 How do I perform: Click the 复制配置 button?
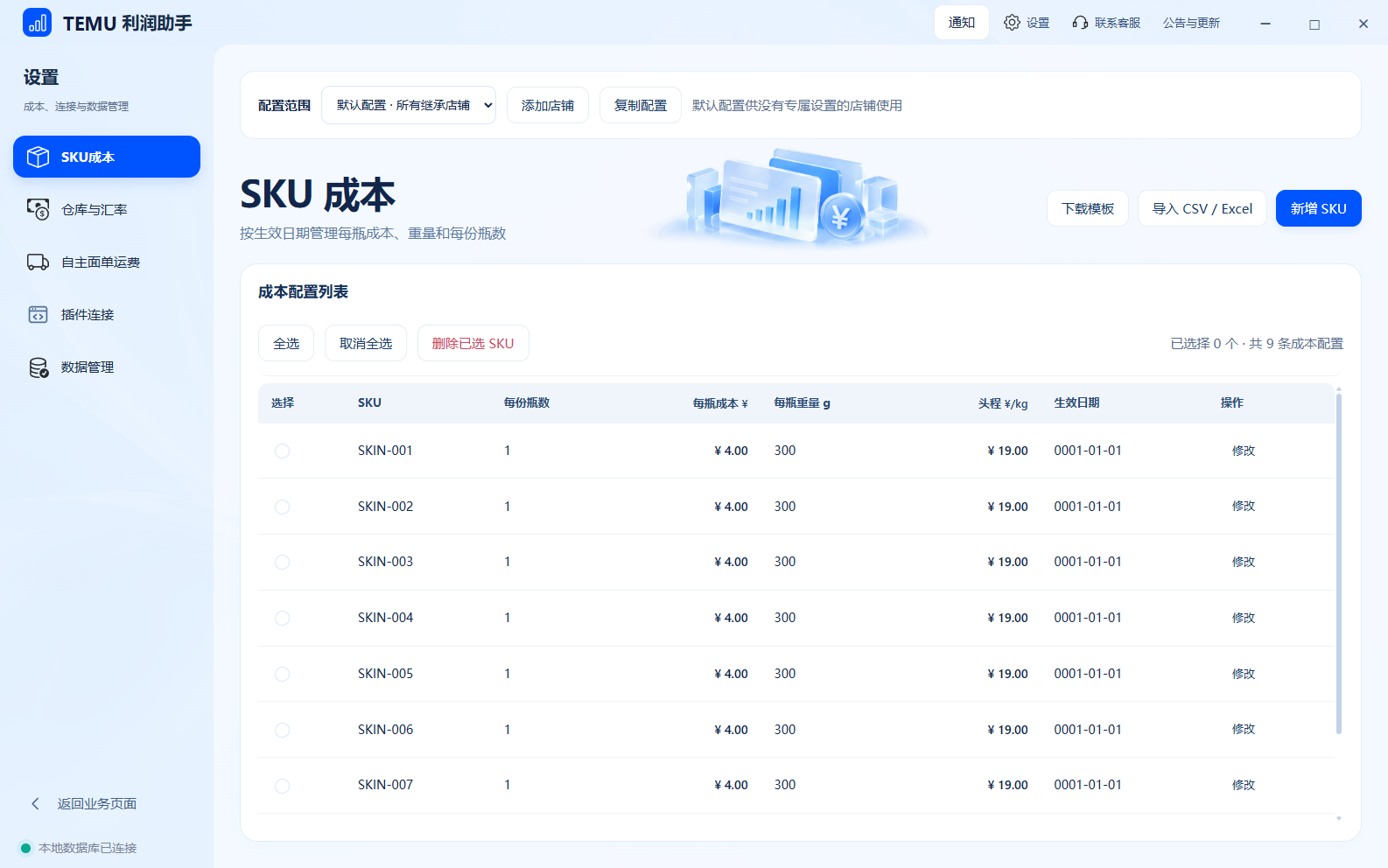click(641, 105)
